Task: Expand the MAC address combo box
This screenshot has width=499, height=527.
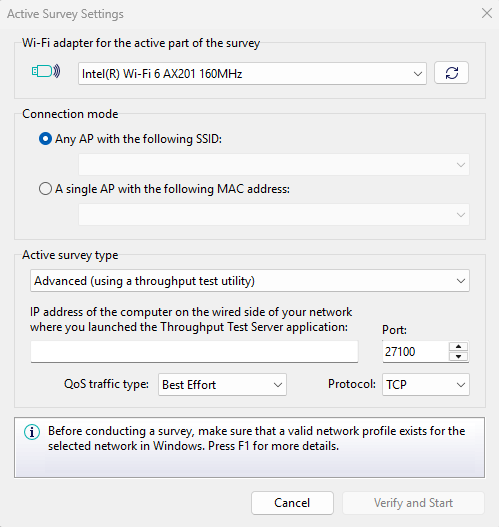Action: [274, 214]
